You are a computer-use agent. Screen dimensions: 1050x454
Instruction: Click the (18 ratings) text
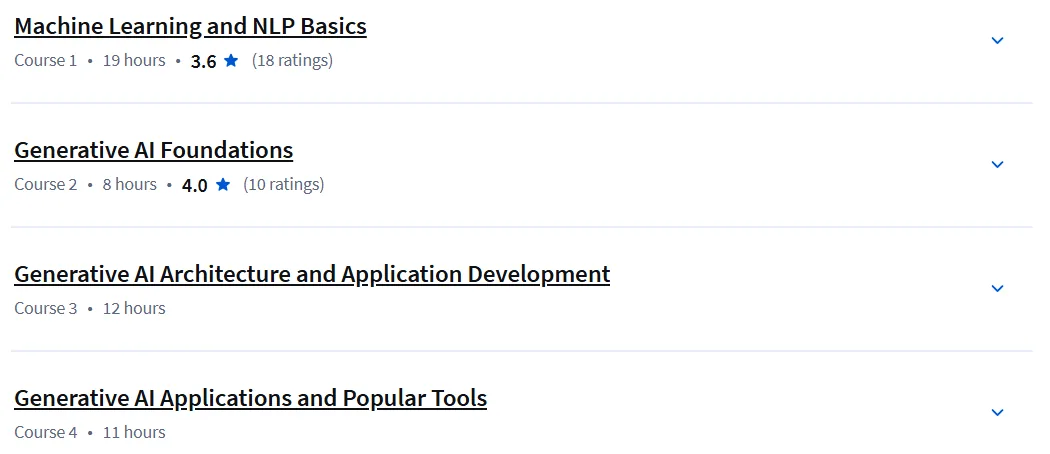[292, 60]
